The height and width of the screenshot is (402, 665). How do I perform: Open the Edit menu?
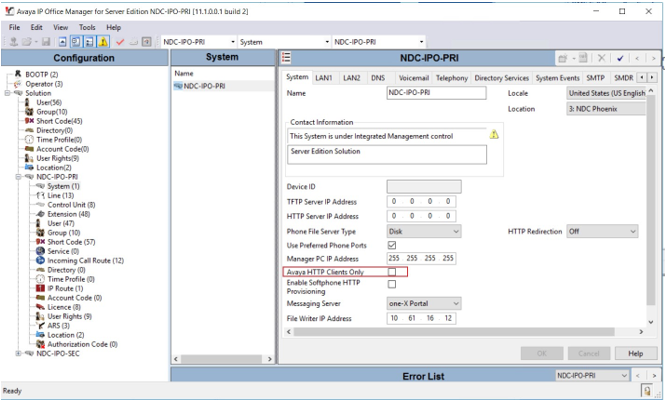36,27
